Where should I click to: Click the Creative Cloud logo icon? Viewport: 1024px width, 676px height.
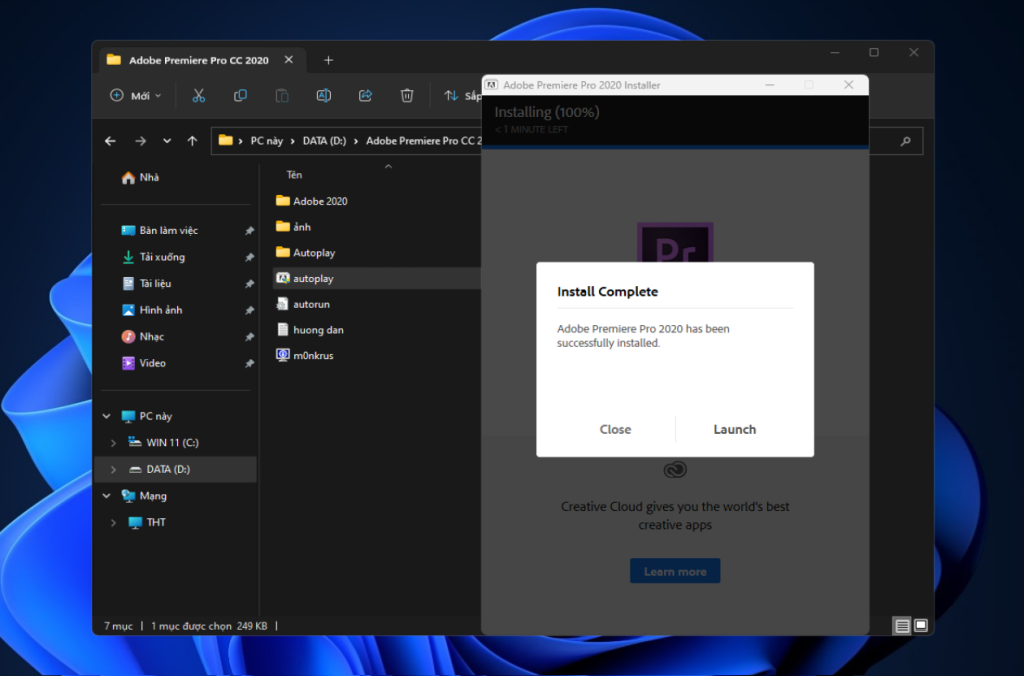(675, 470)
